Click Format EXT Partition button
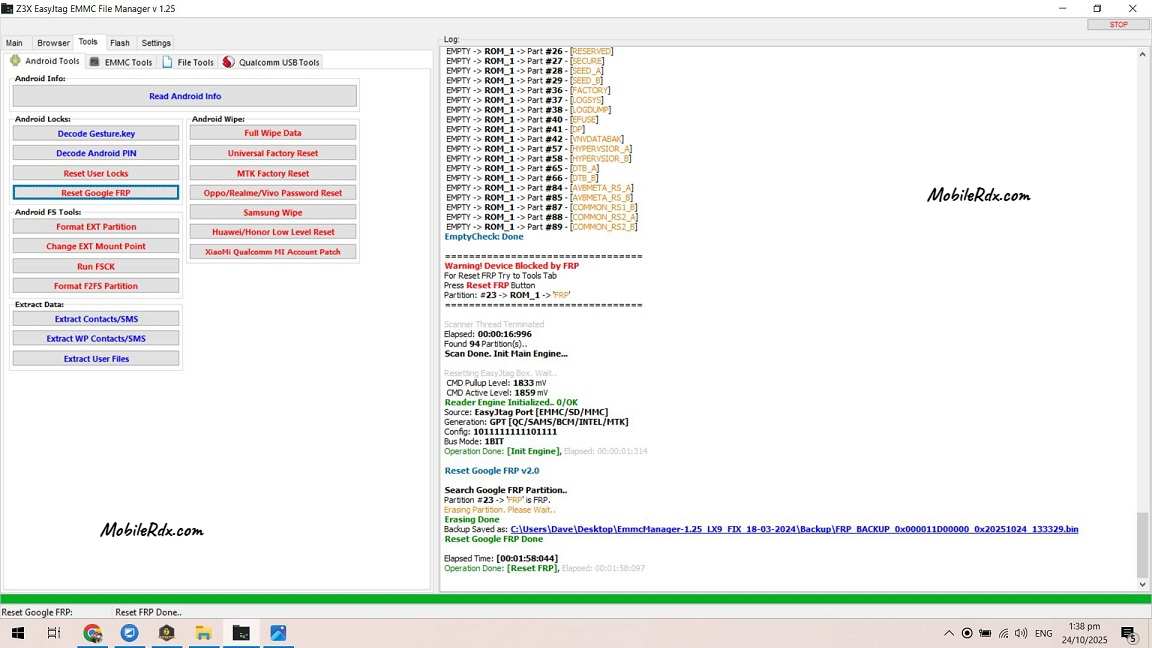Image resolution: width=1152 pixels, height=648 pixels. pos(96,227)
